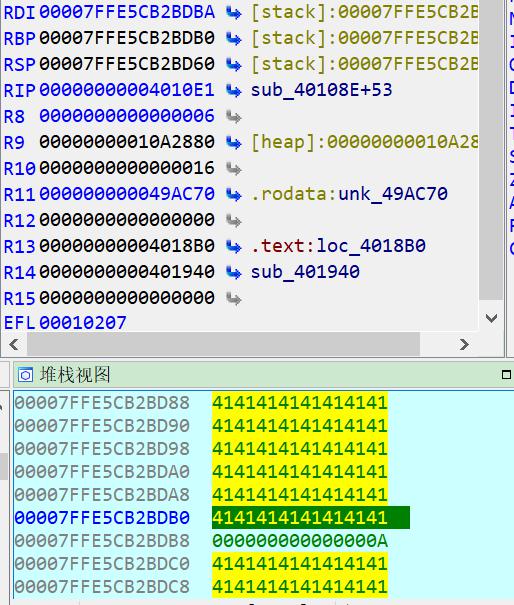
Task: Follow the jump arrow next to R13
Action: click(x=233, y=247)
